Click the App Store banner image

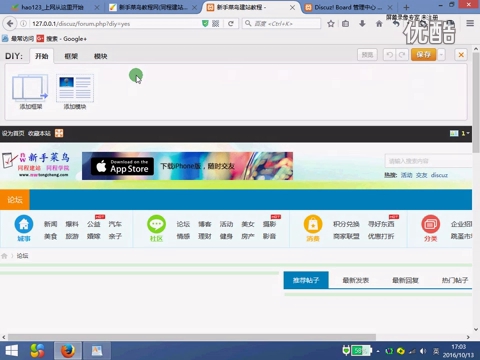tap(187, 166)
